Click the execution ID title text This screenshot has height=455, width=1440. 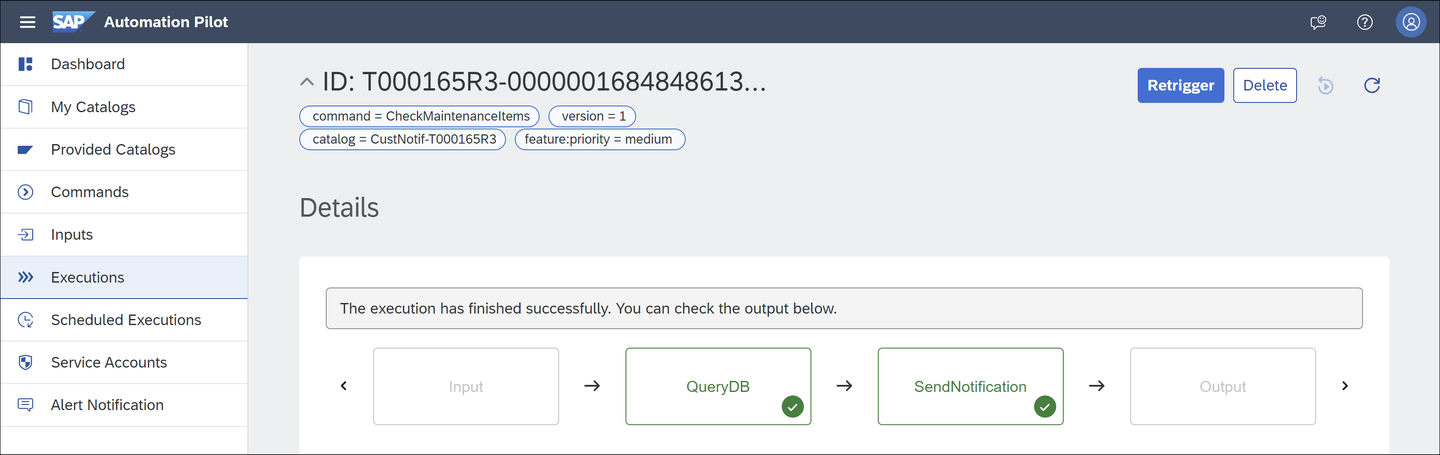[x=544, y=82]
